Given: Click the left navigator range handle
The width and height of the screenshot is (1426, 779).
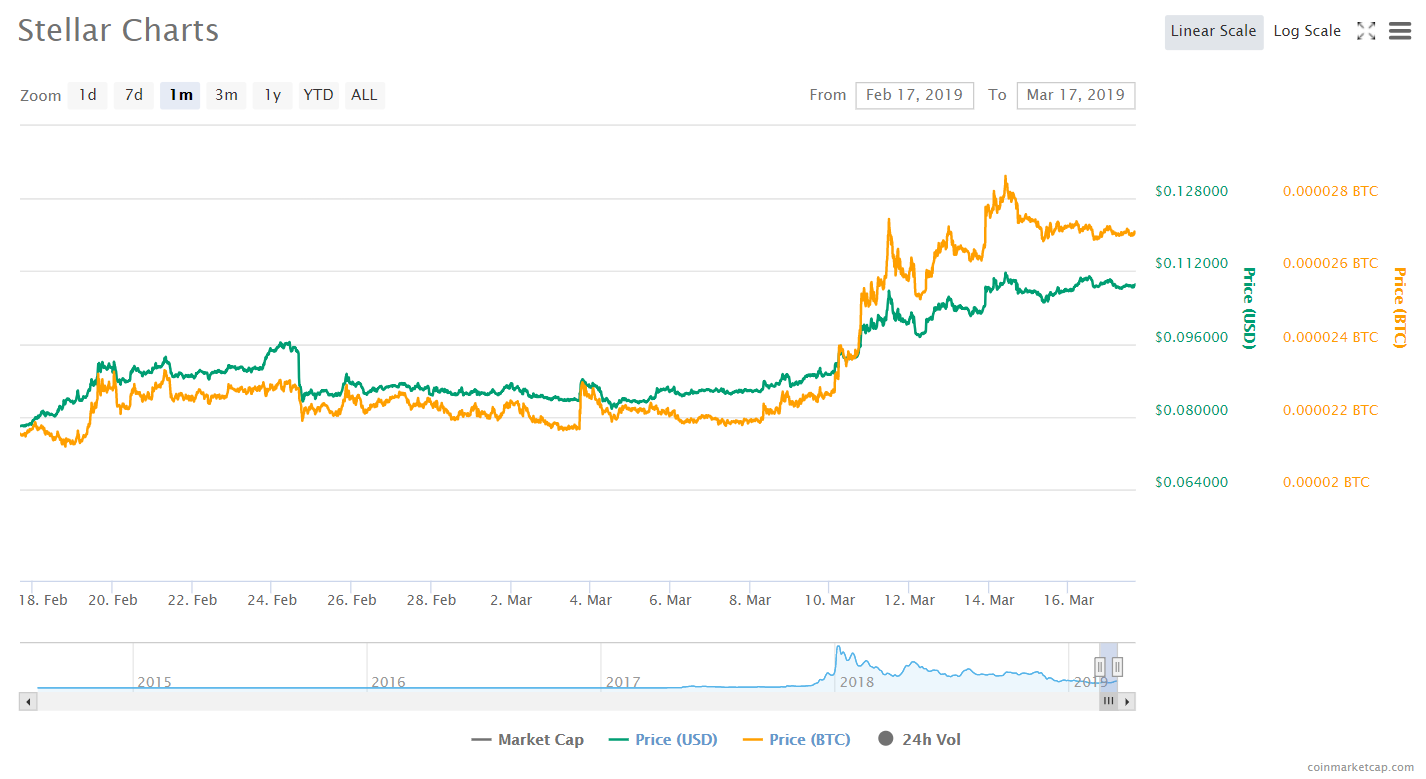Looking at the screenshot, I should click(x=1099, y=667).
